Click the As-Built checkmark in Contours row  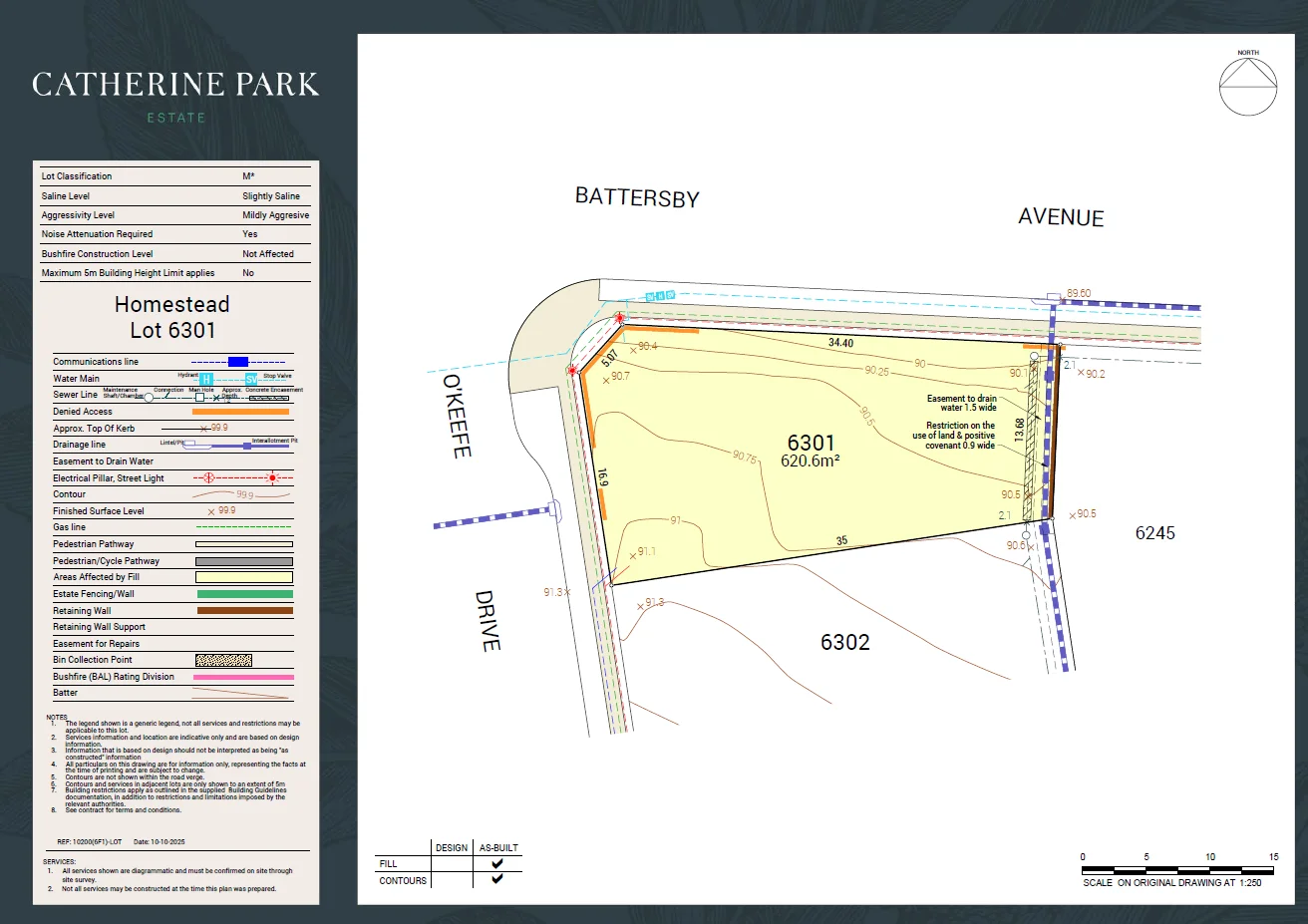(497, 879)
